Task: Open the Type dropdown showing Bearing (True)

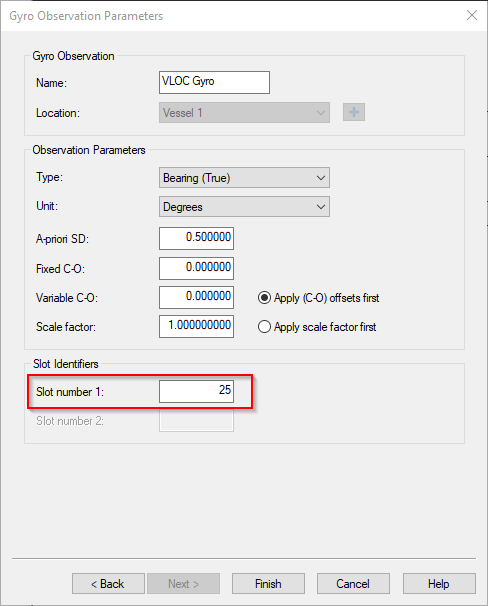Action: tap(244, 178)
